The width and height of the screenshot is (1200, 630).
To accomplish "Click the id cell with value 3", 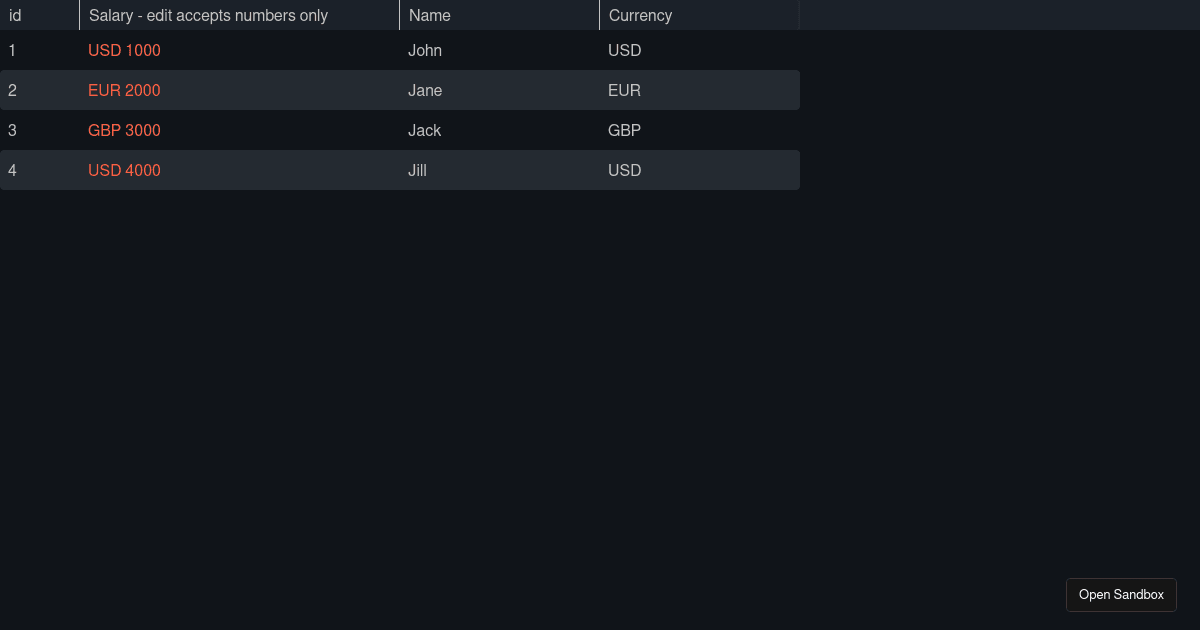I will [40, 130].
